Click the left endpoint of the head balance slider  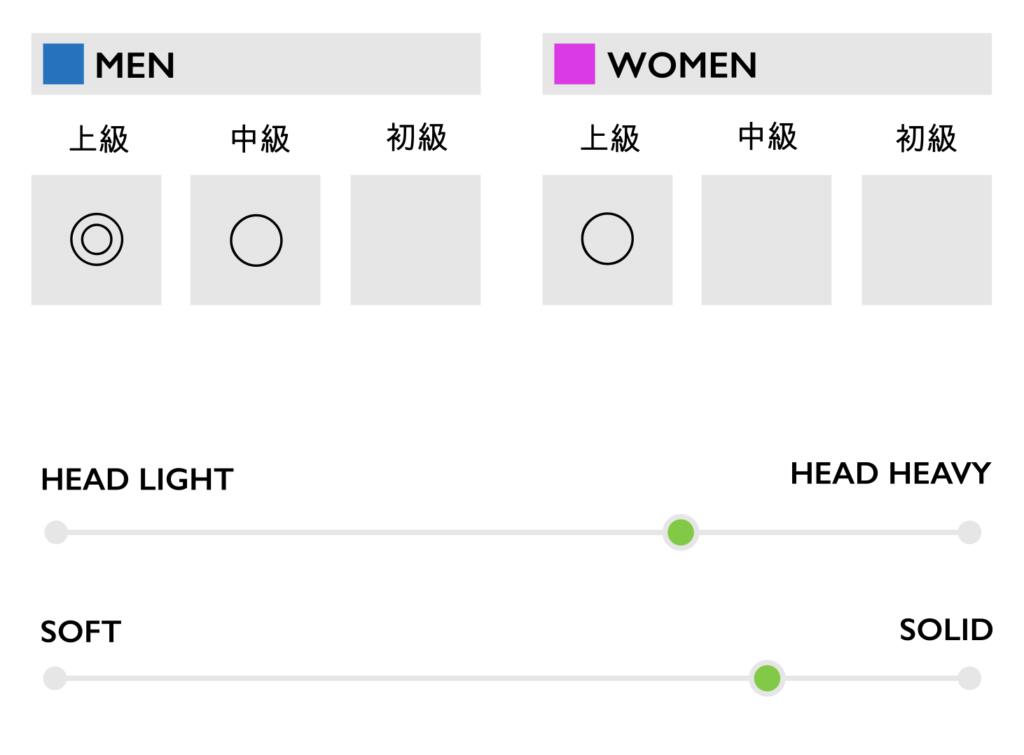[x=56, y=532]
